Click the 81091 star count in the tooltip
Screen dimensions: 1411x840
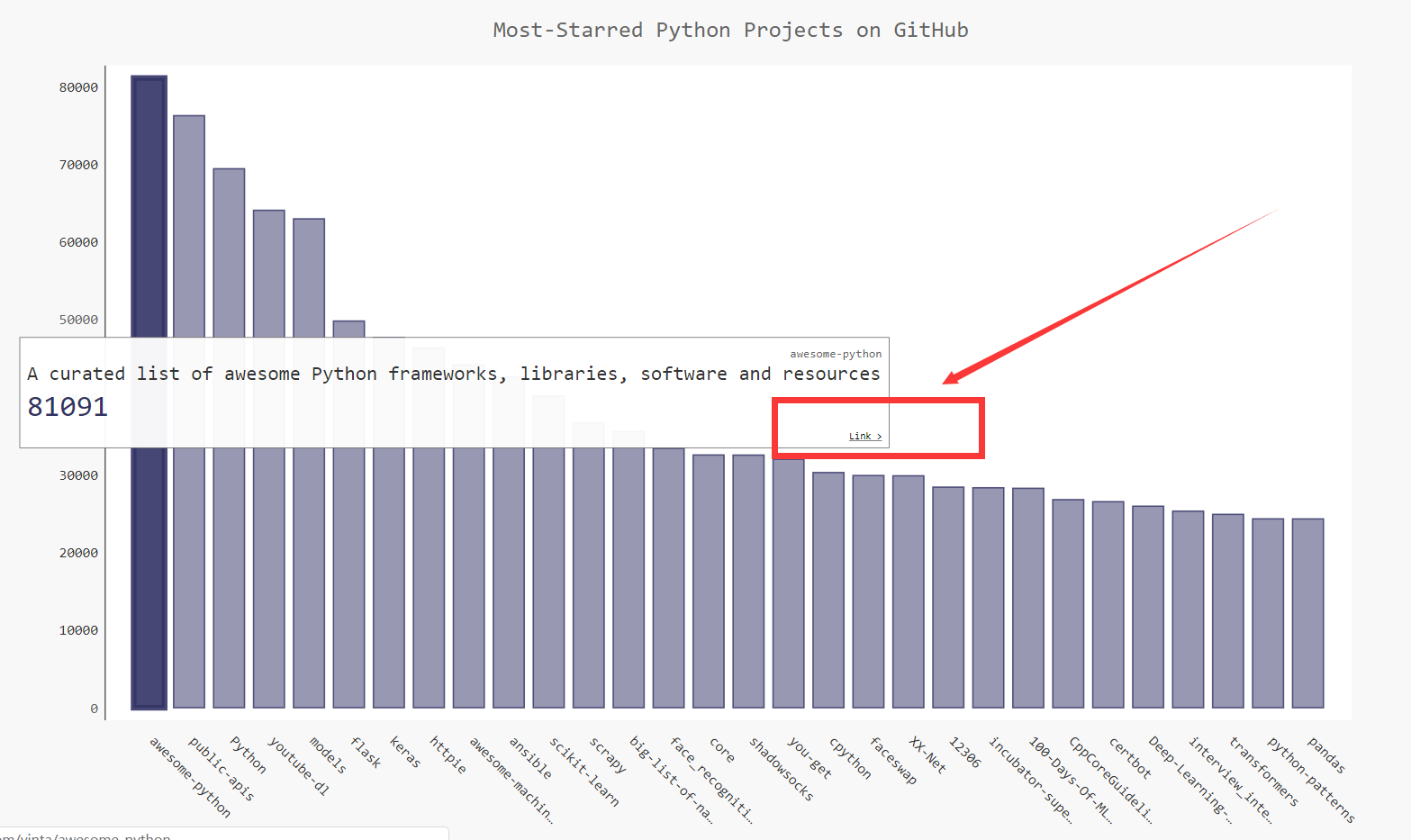68,407
